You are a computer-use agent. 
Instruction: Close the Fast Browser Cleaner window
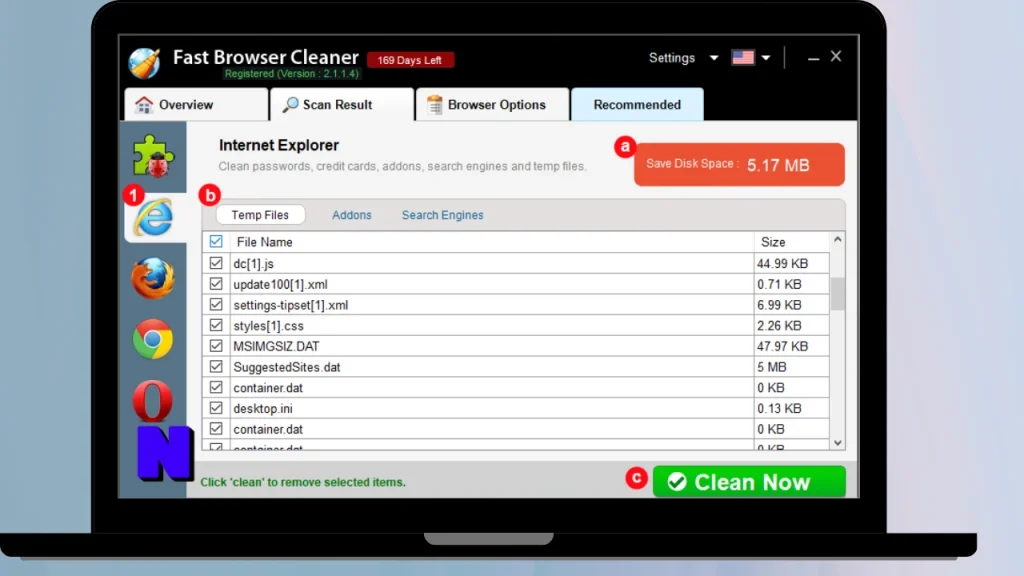(836, 57)
